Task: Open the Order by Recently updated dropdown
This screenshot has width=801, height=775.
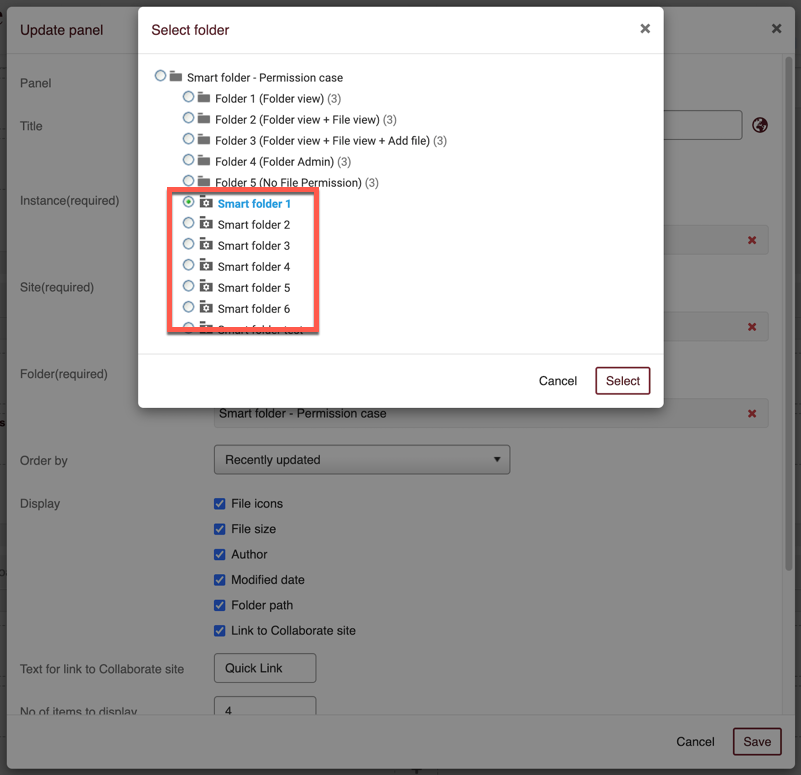Action: 362,460
